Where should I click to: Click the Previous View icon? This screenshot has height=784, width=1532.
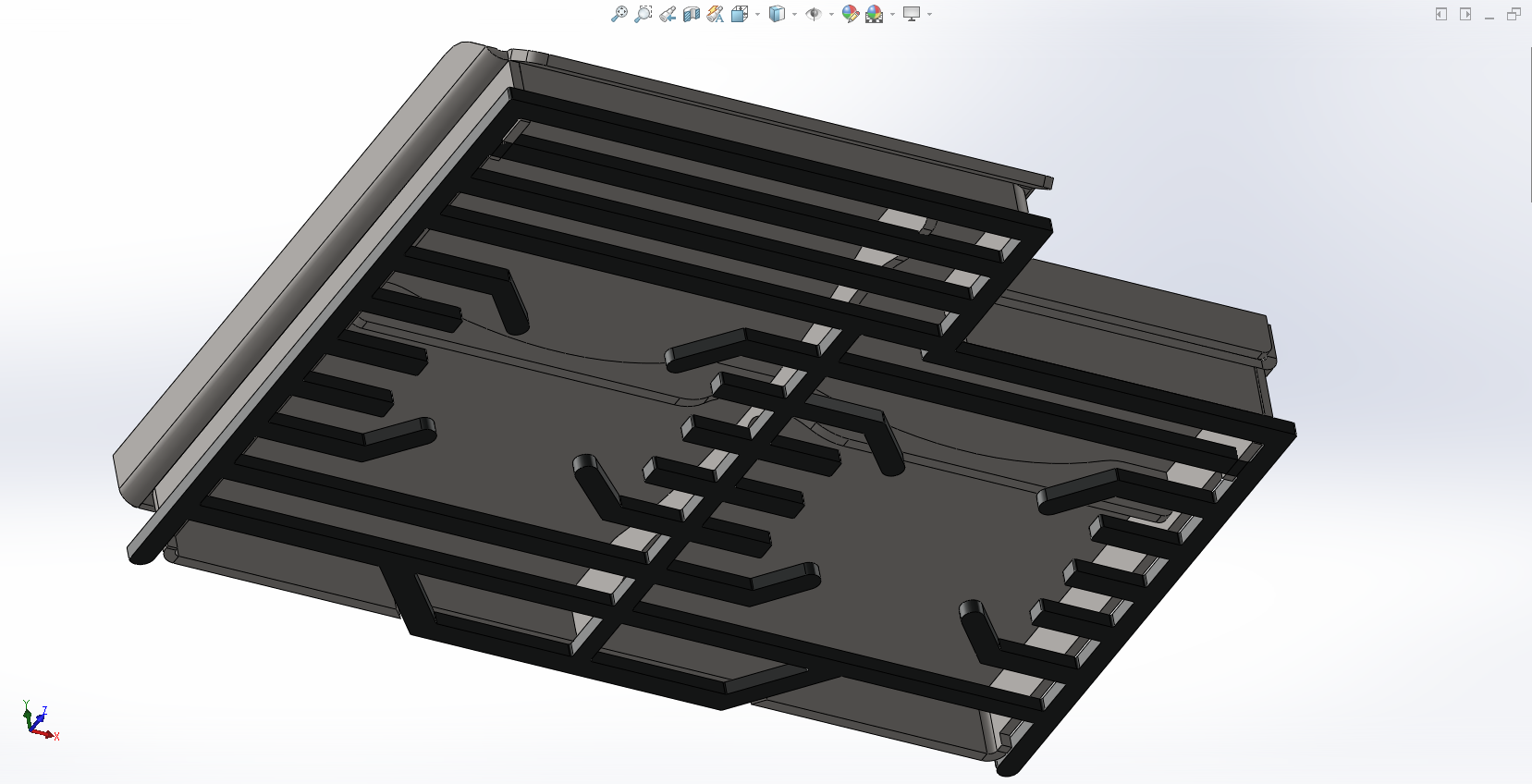click(668, 14)
